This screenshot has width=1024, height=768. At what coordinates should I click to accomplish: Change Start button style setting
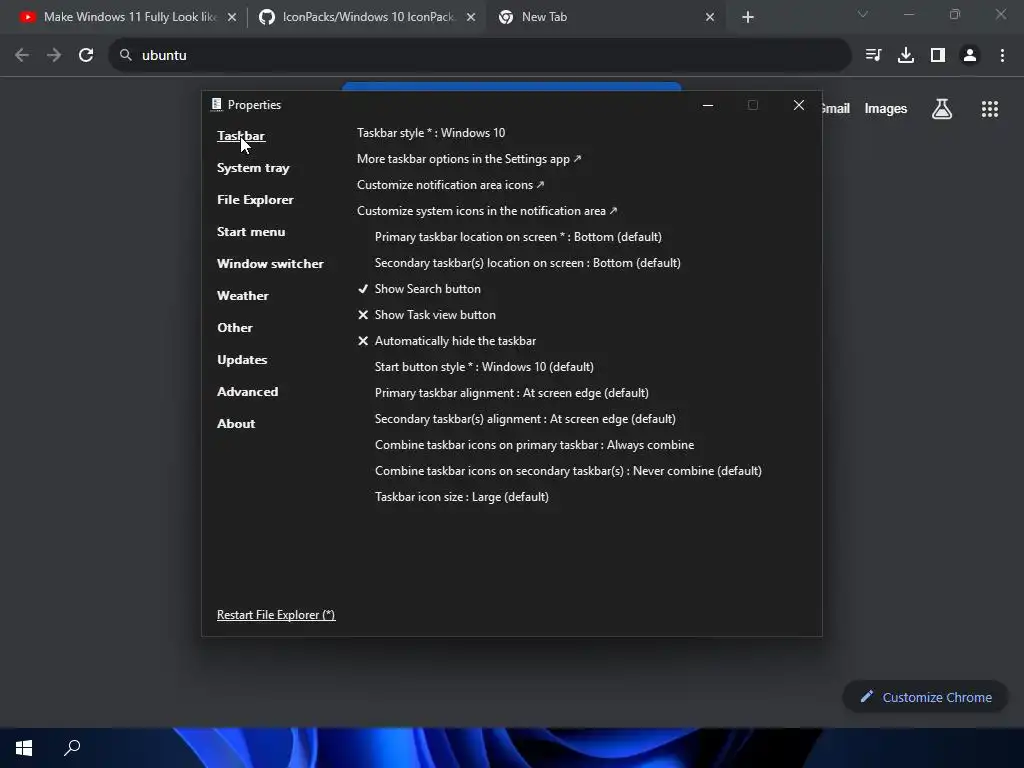(x=484, y=367)
